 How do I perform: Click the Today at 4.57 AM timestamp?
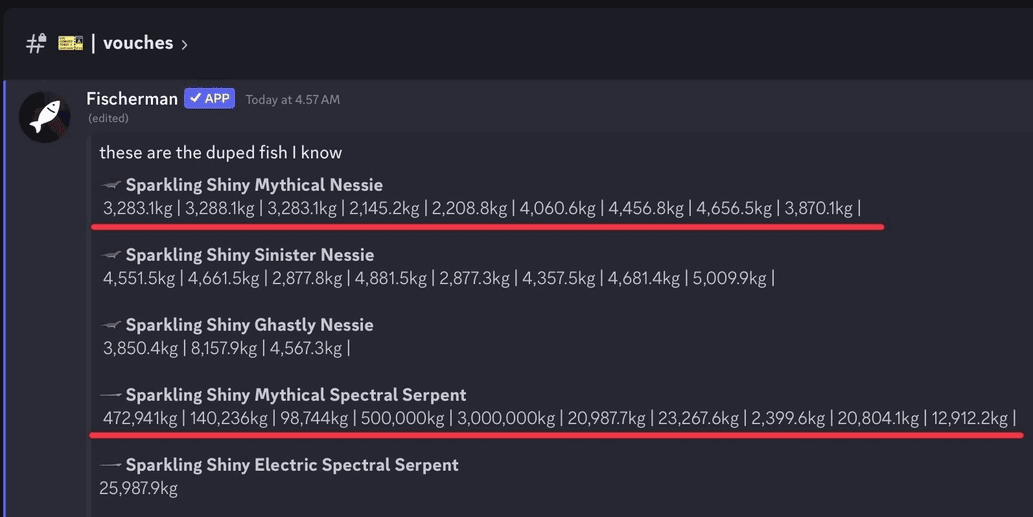pos(293,99)
